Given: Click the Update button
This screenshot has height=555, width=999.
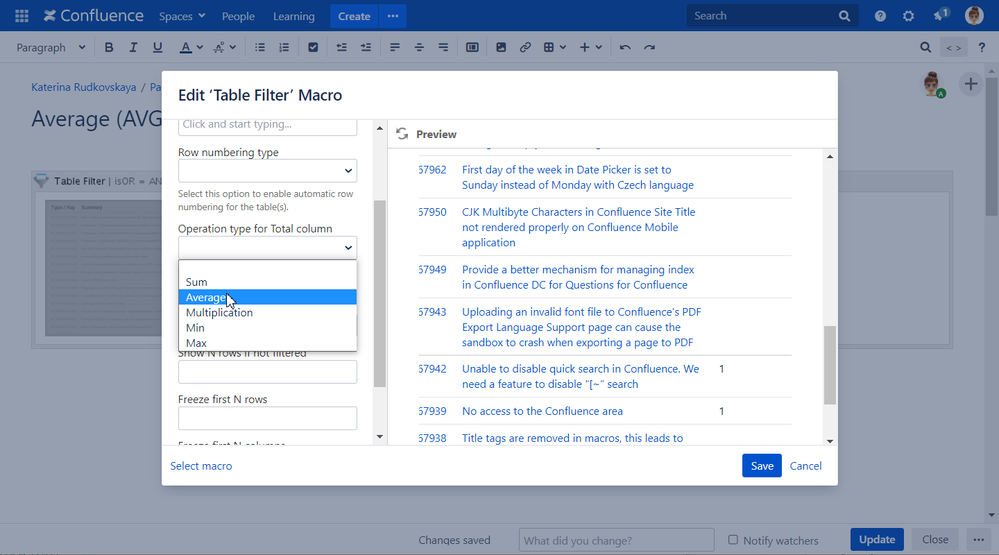Looking at the screenshot, I should (x=877, y=539).
